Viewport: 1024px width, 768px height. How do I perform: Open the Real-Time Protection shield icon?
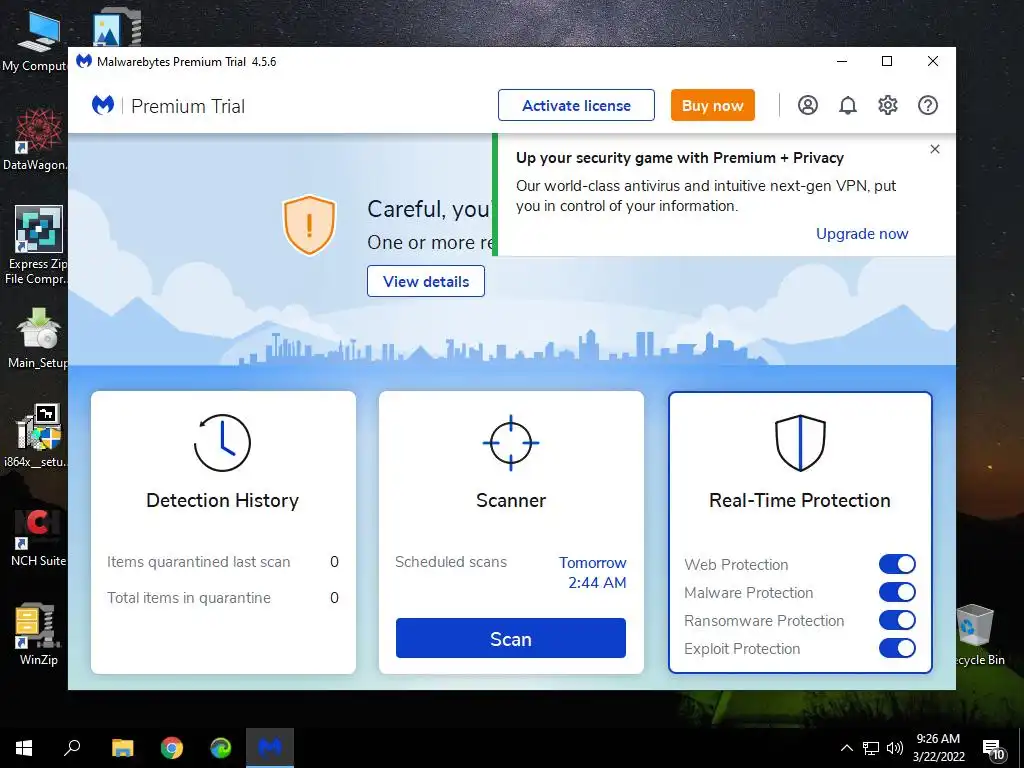click(800, 443)
